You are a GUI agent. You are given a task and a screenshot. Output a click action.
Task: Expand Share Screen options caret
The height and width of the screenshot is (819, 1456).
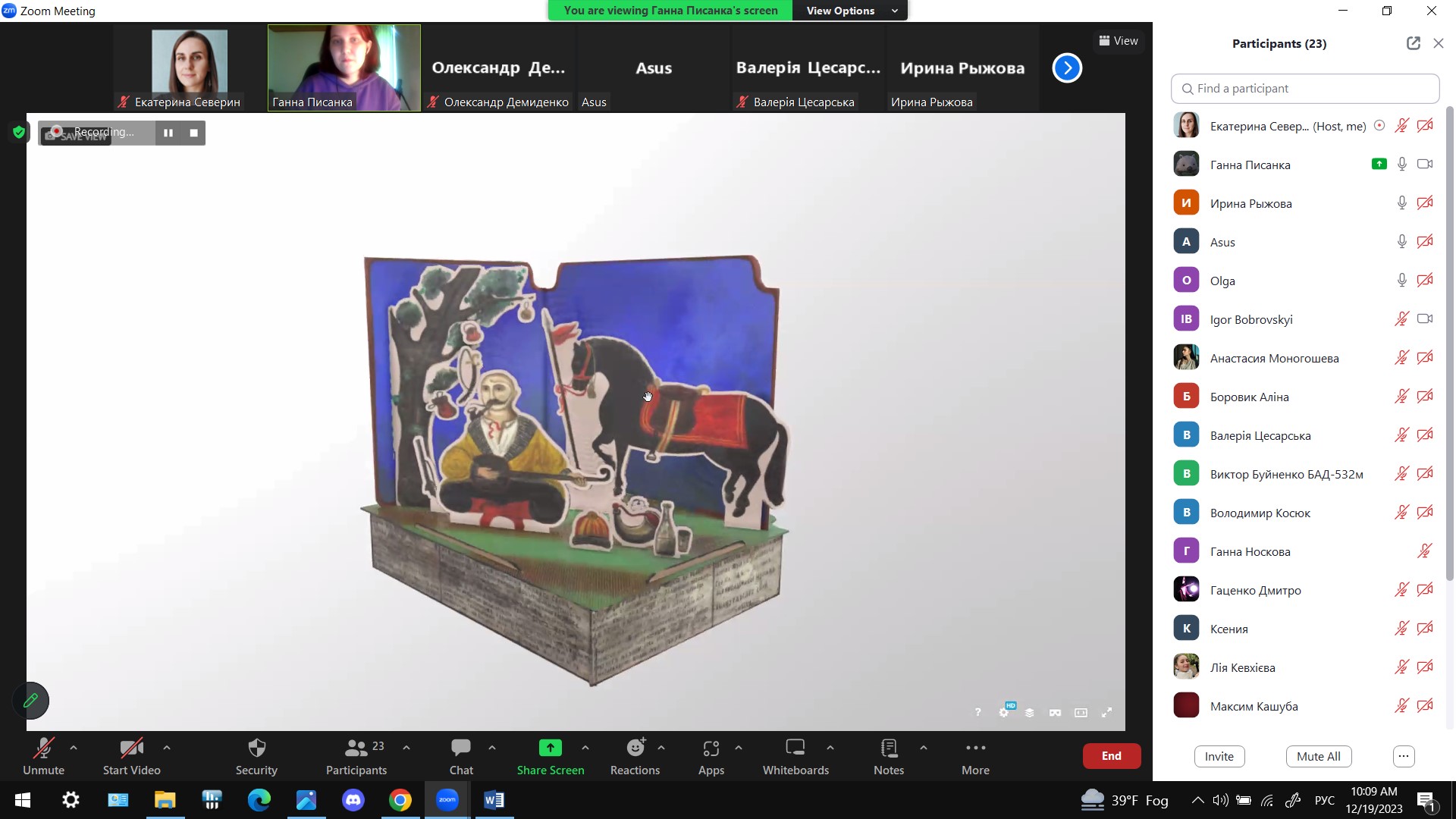585,748
